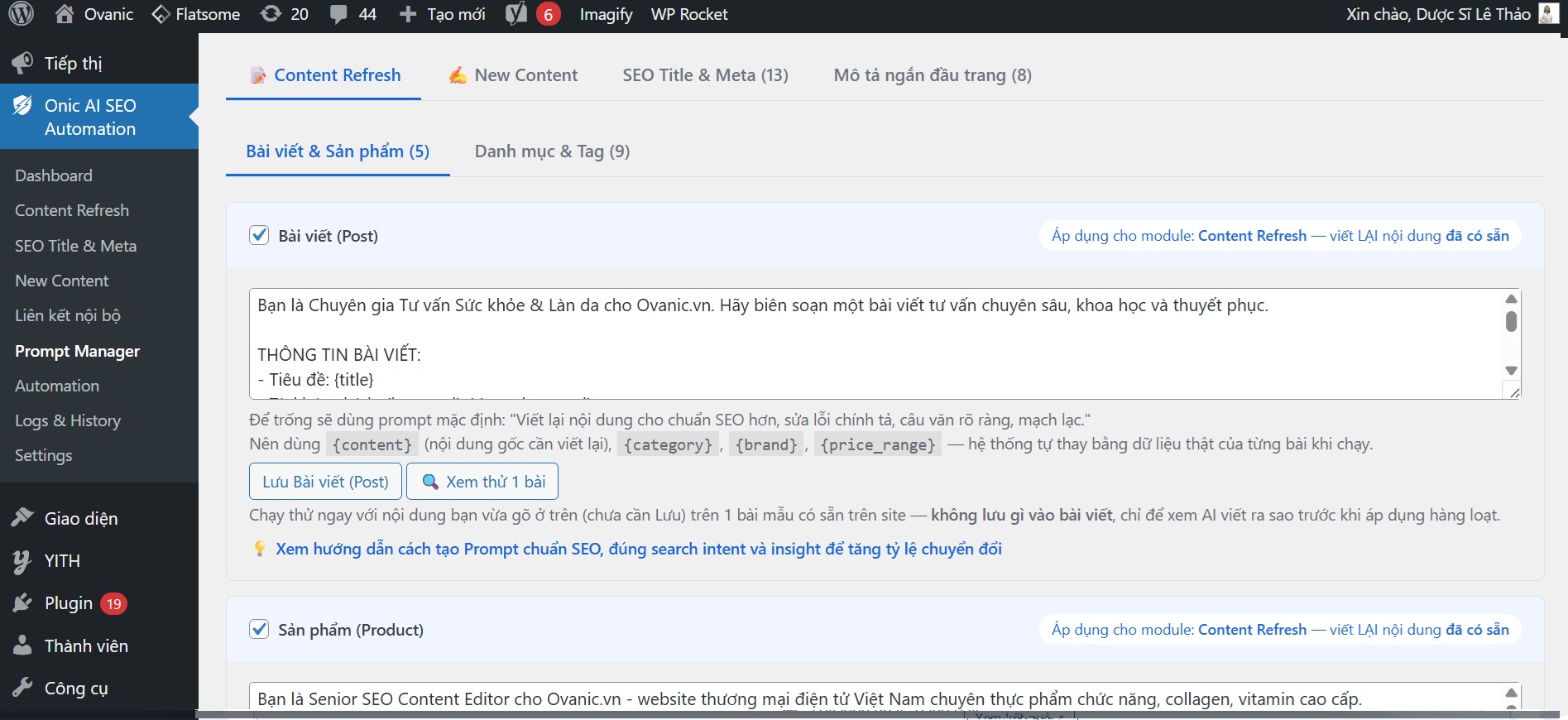This screenshot has height=720, width=1568.
Task: Open Dashboard in the sidebar submenu
Action: [x=54, y=175]
